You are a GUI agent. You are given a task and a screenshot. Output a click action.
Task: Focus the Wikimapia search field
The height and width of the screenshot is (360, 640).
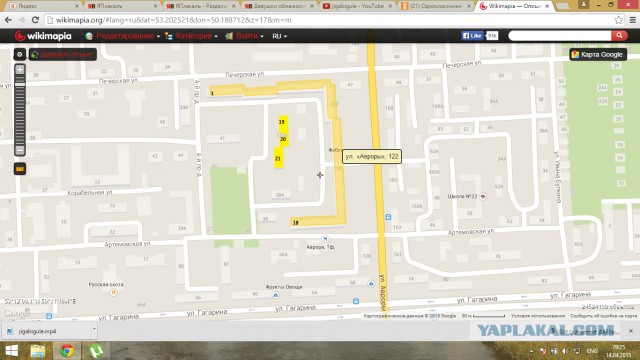pyautogui.click(x=560, y=36)
